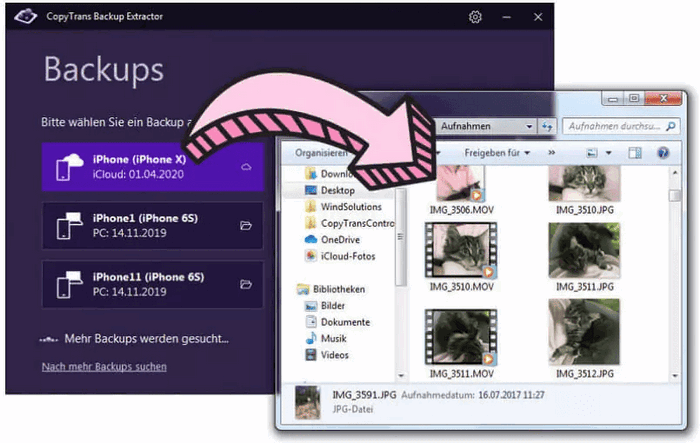700x443 pixels.
Task: Select IMG_3512.JPG thumbnail
Action: click(584, 332)
